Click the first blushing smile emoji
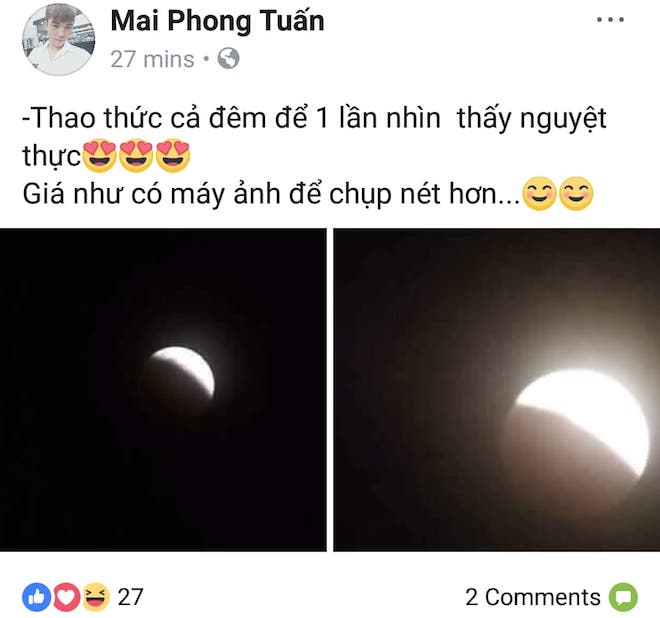 pyautogui.click(x=540, y=194)
